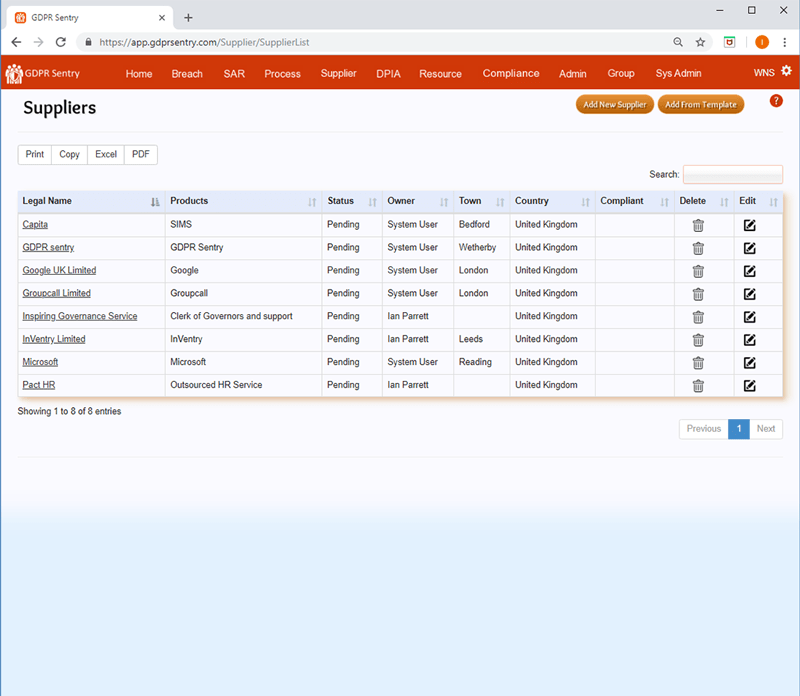This screenshot has height=696, width=800.
Task: Delete the Groupcall Limited supplier
Action: [698, 294]
